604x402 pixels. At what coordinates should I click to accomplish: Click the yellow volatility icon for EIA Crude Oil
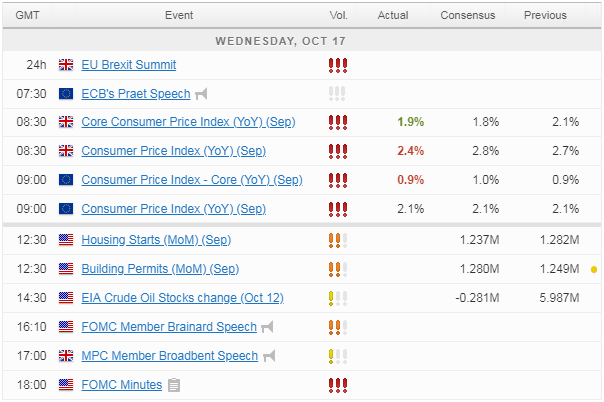[x=338, y=298]
